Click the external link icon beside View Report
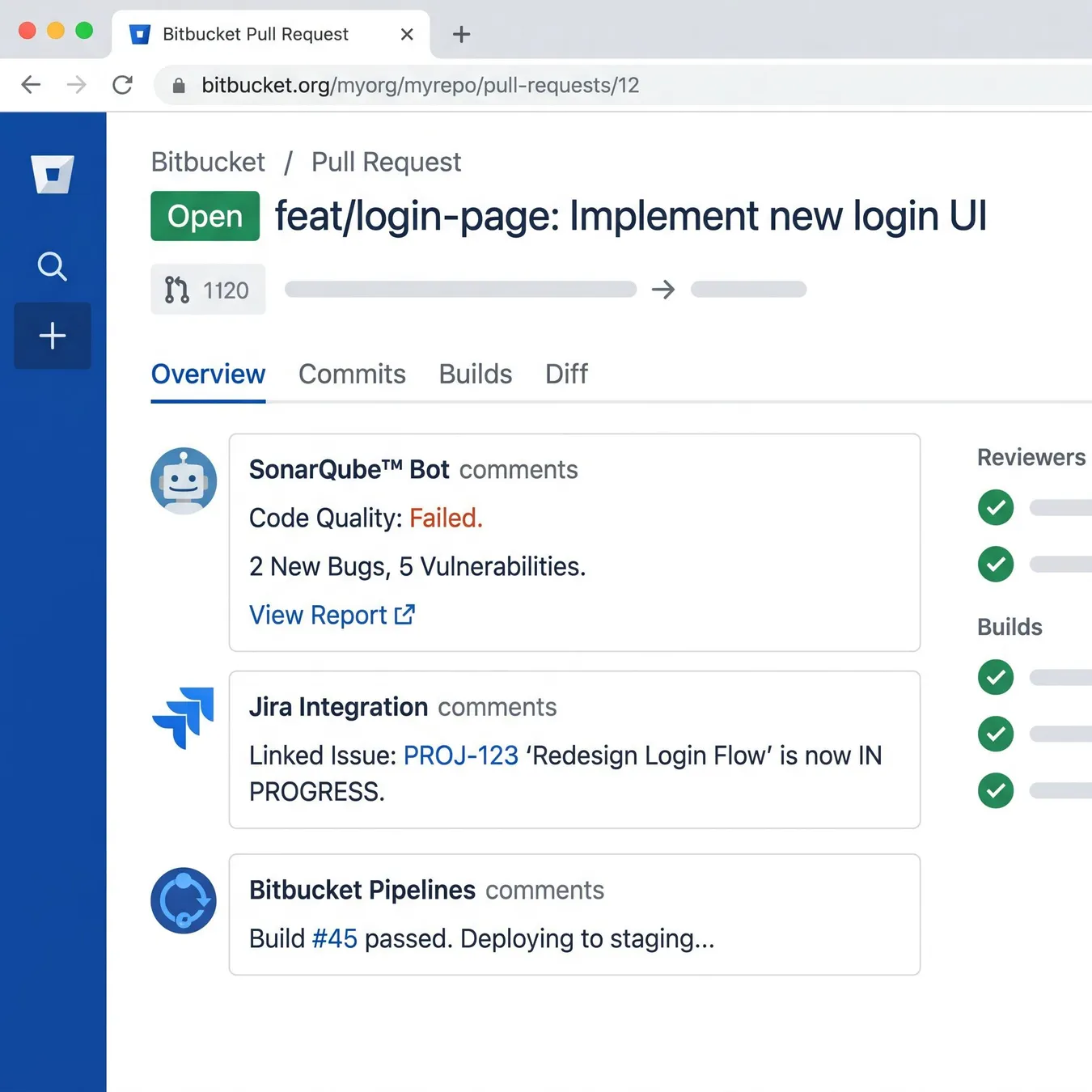1092x1092 pixels. click(x=404, y=615)
